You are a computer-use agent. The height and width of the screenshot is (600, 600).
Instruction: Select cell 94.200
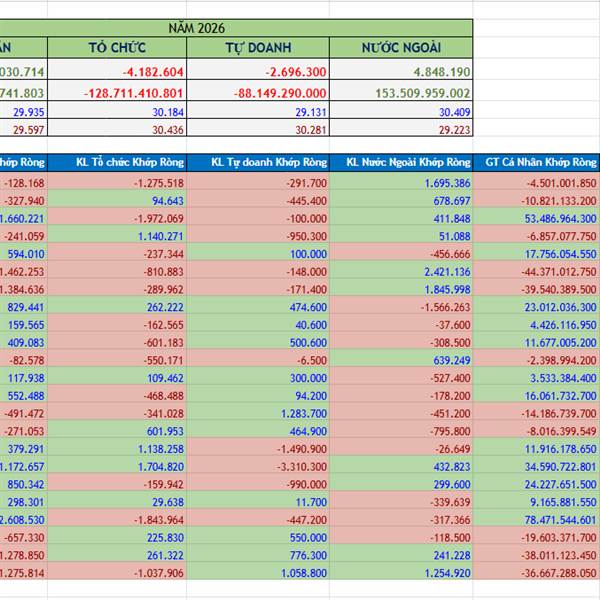(x=258, y=394)
